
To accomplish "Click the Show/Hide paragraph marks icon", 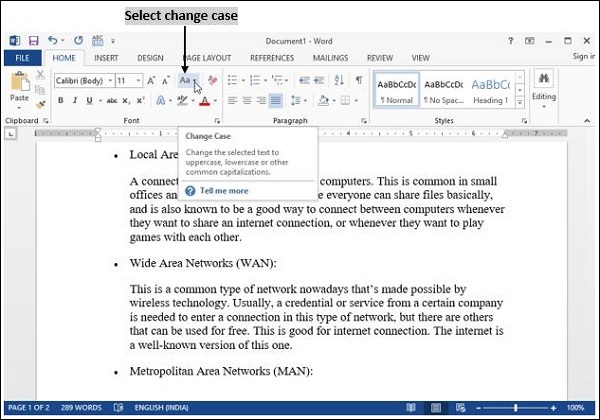I will pyautogui.click(x=358, y=80).
